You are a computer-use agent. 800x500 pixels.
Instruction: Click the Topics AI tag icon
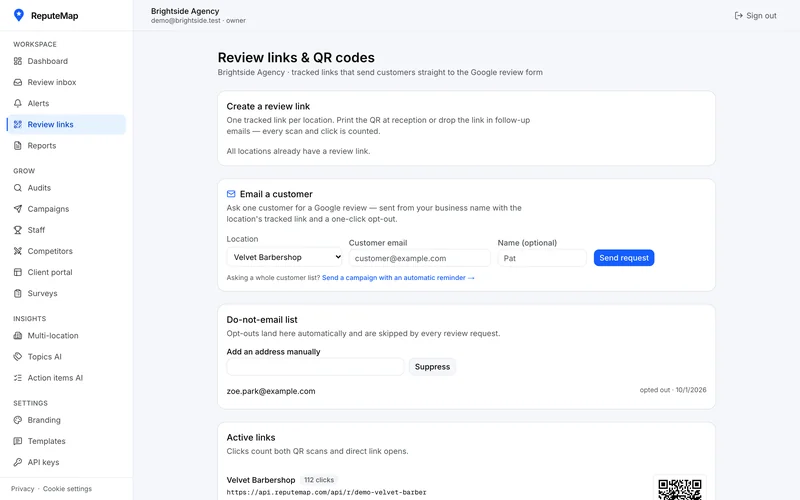[x=18, y=357]
